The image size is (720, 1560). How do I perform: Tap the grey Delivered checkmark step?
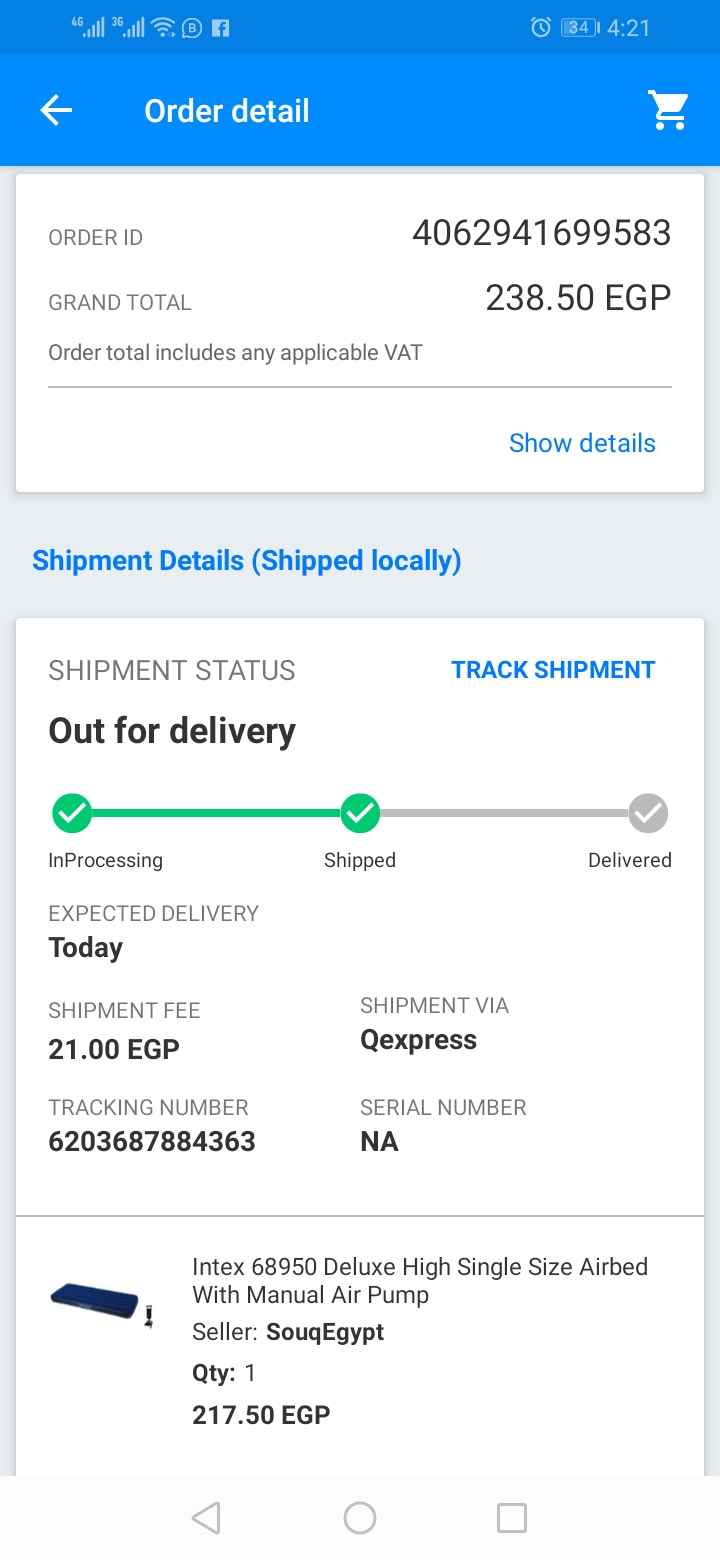click(x=648, y=814)
